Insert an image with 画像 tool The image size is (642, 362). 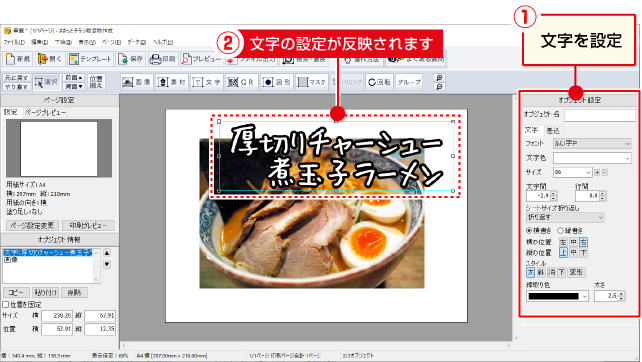pyautogui.click(x=137, y=82)
